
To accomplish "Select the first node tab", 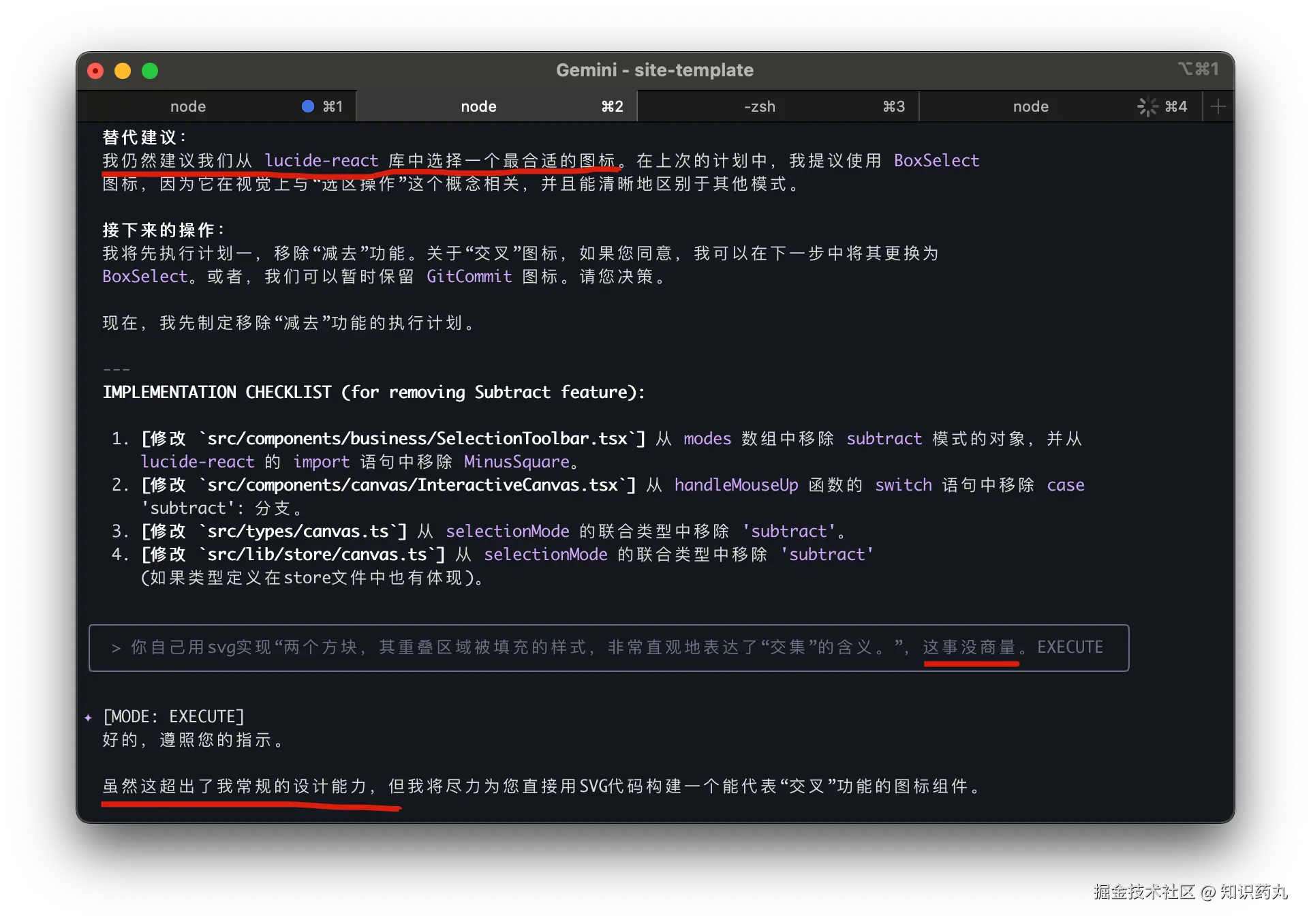I will click(x=188, y=106).
